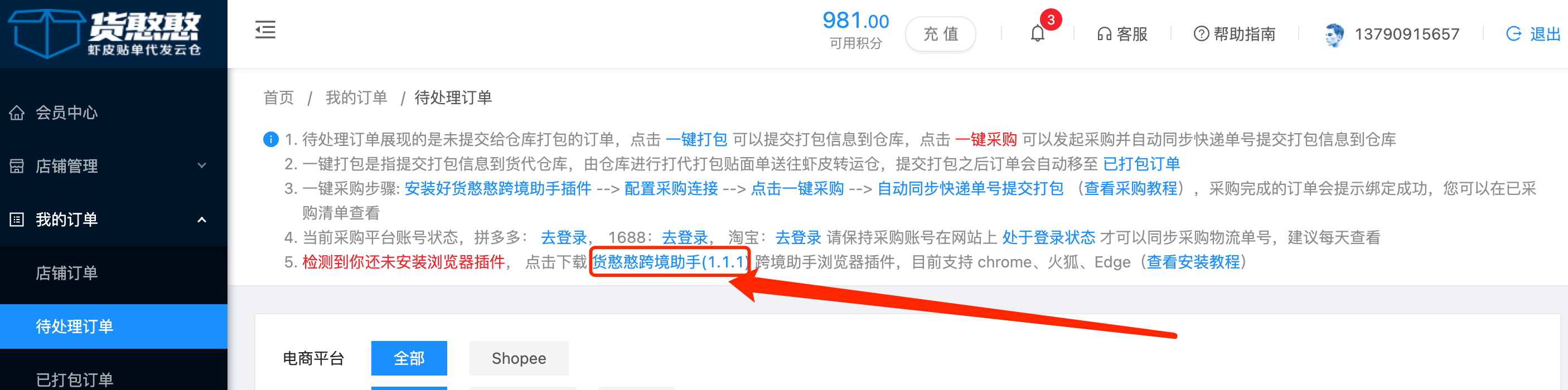Click the blue info icon
Screen dimensions: 1568x390
[270, 139]
